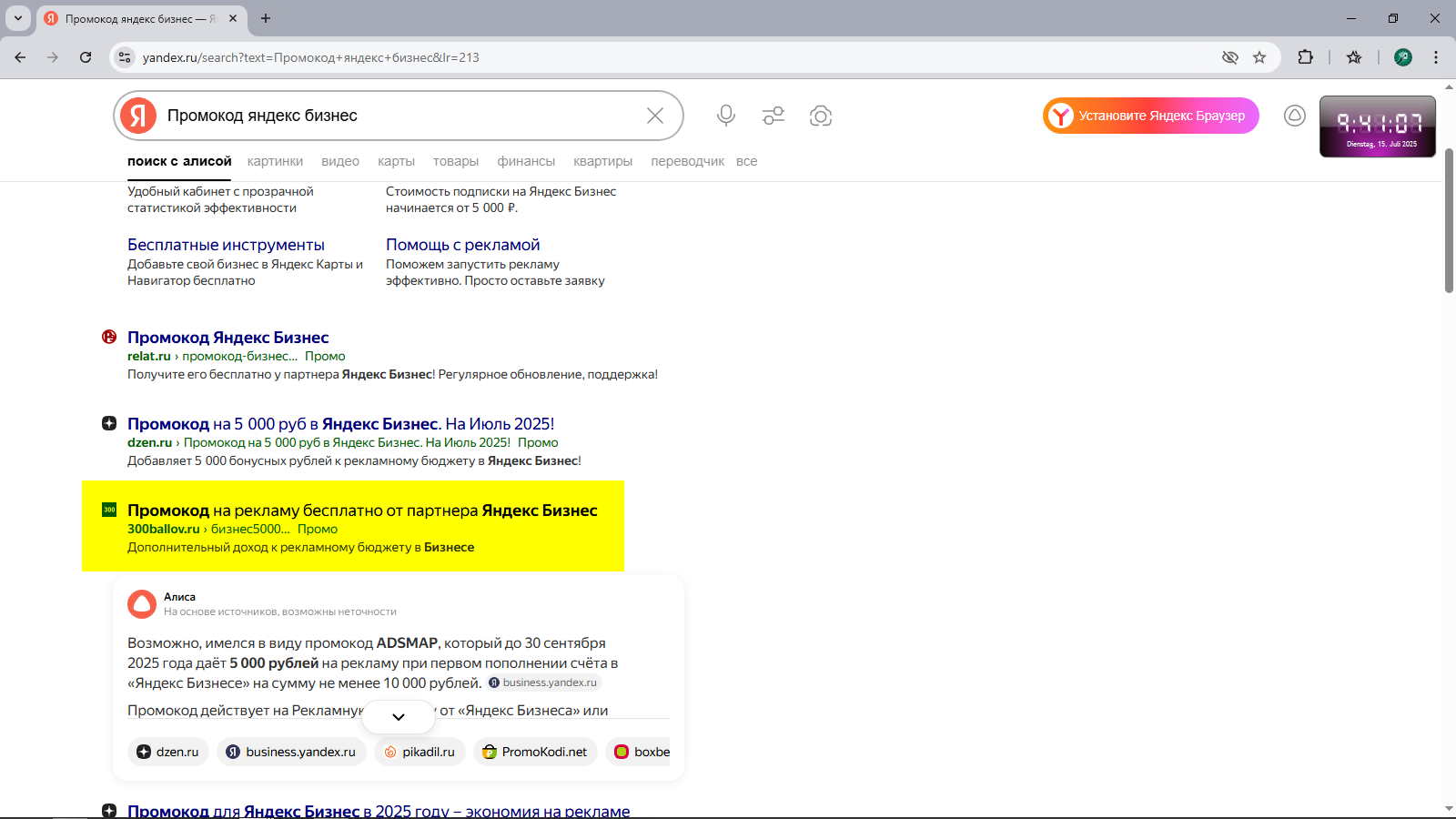This screenshot has height=819, width=1456.
Task: Open search filter settings icon
Action: 773,116
